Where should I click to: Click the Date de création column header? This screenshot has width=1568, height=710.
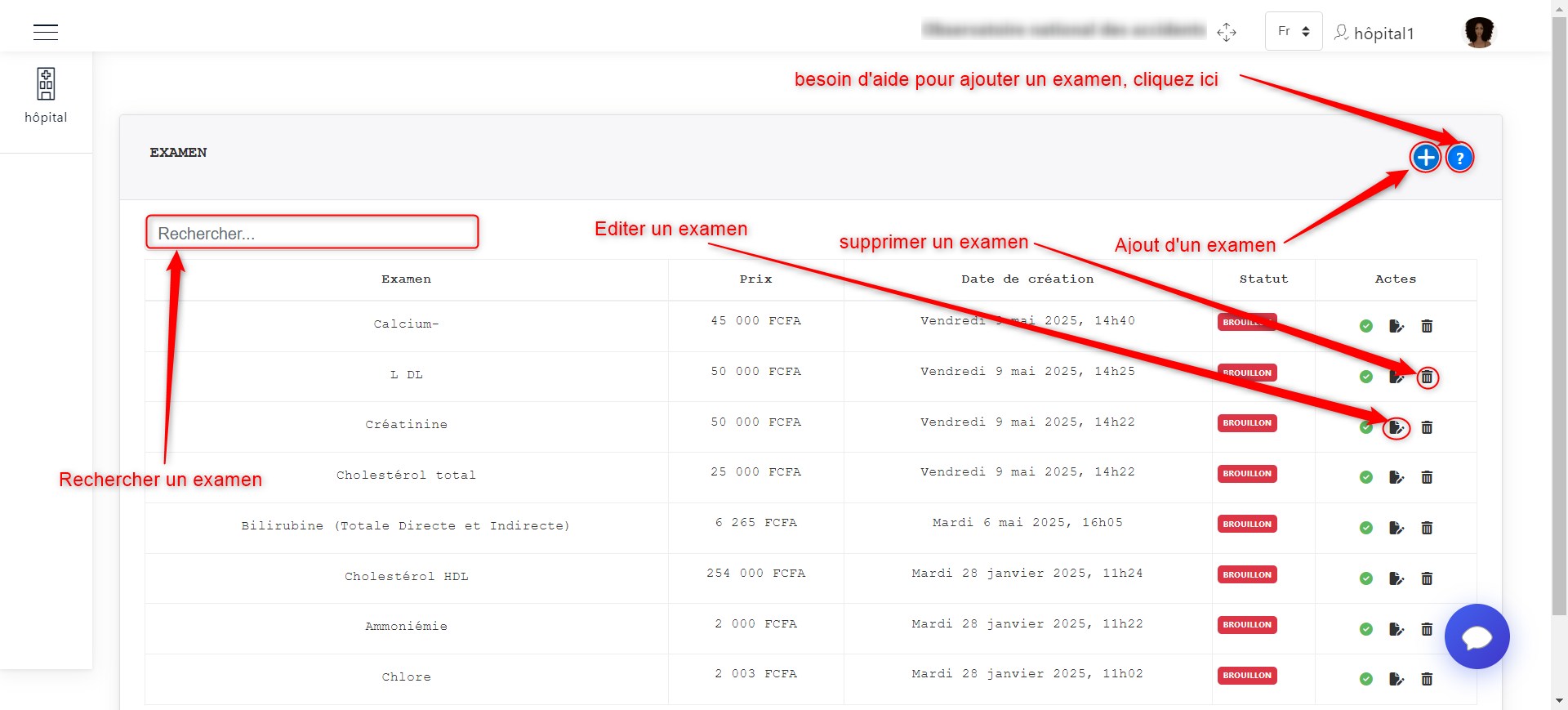tap(1027, 279)
